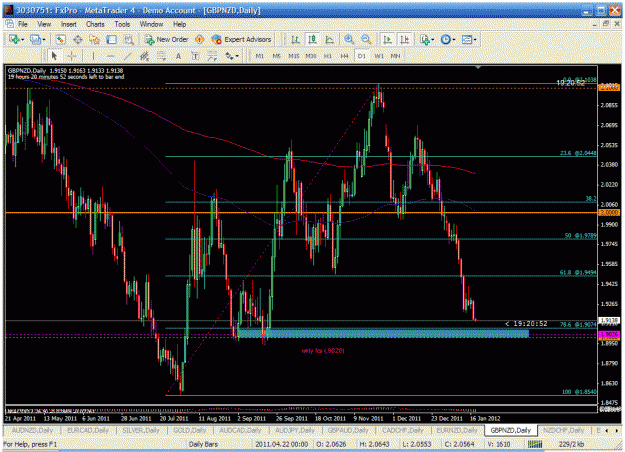Select the Text Label tool
This screenshot has height=452, width=625.
[x=195, y=56]
